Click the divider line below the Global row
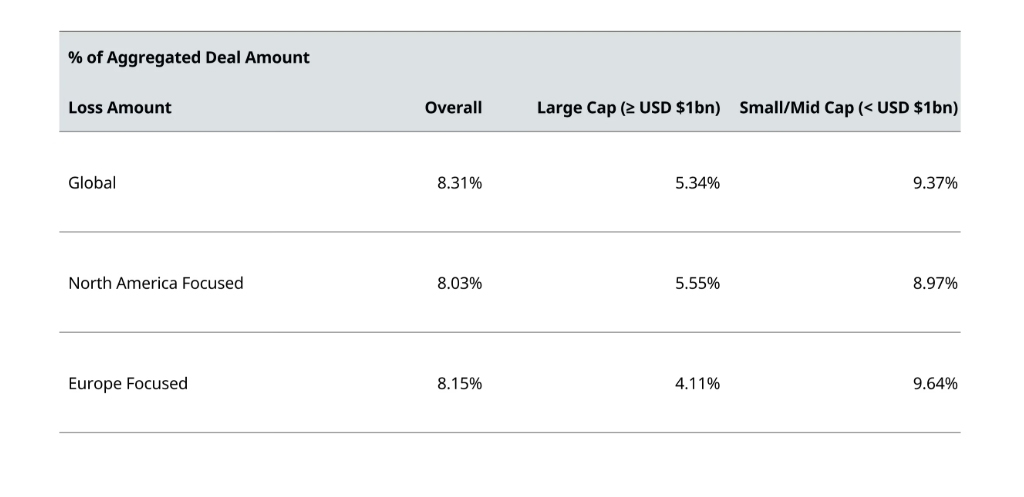Screen dimensions: 1024x497 pos(510,232)
